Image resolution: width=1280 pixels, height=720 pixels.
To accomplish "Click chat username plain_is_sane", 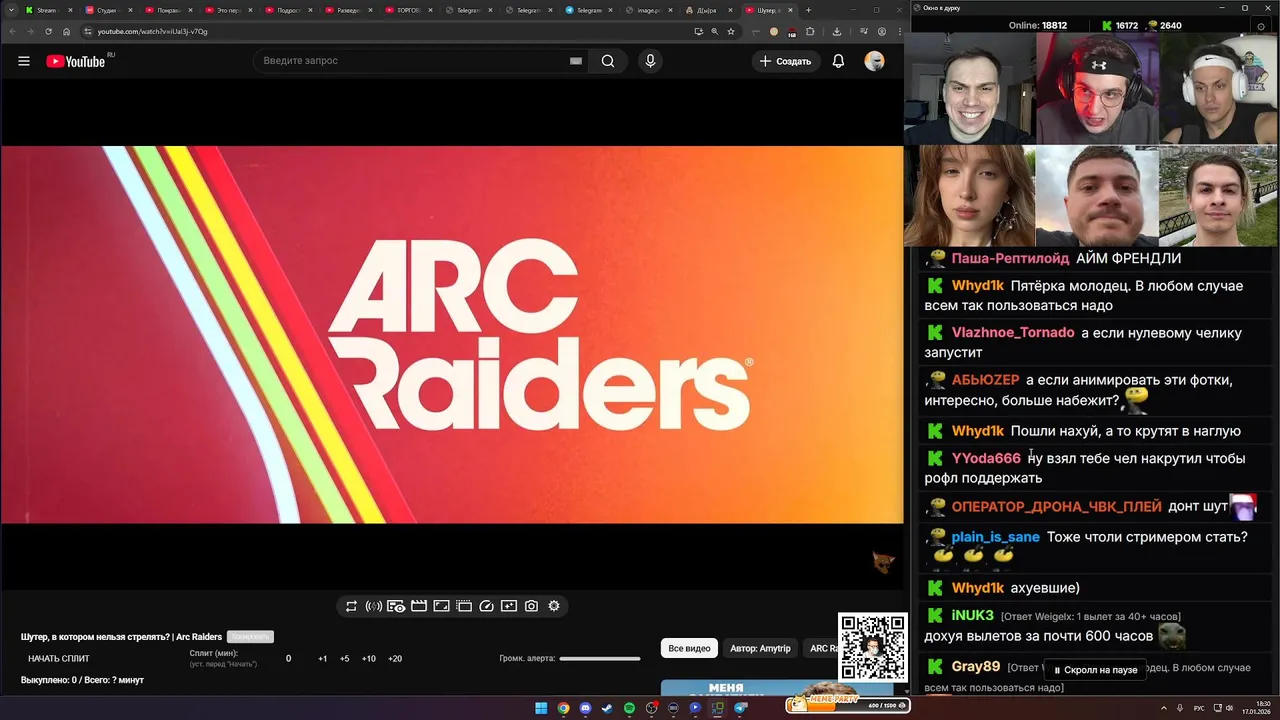I will coord(995,537).
